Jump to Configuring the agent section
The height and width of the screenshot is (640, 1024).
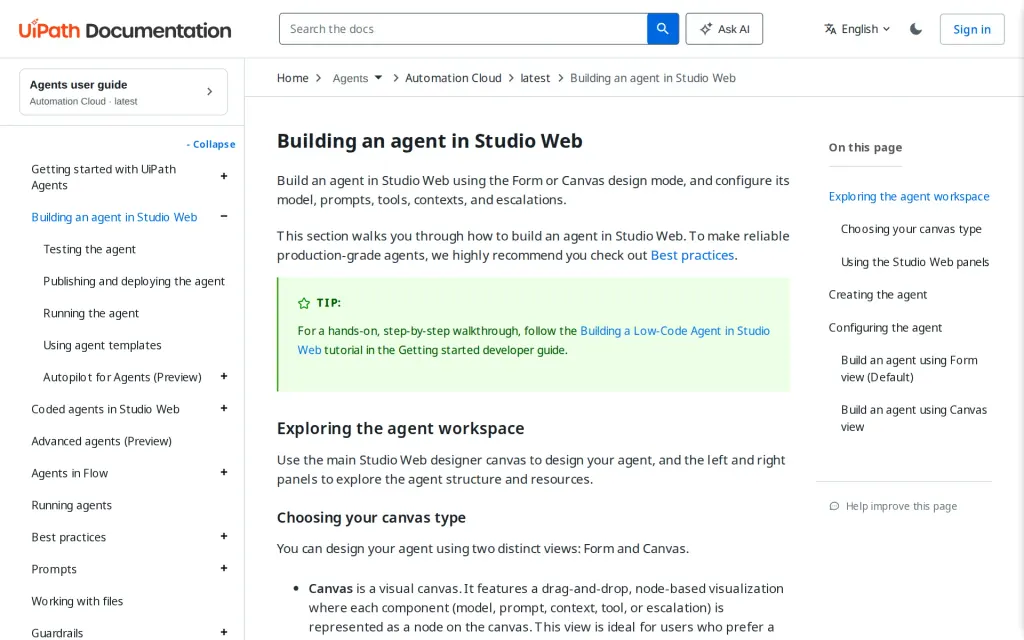(885, 327)
